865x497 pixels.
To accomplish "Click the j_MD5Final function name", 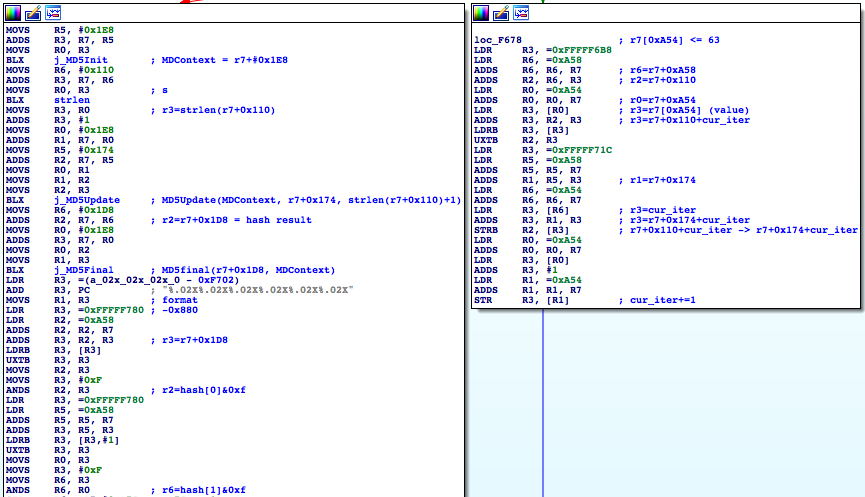I will click(83, 270).
